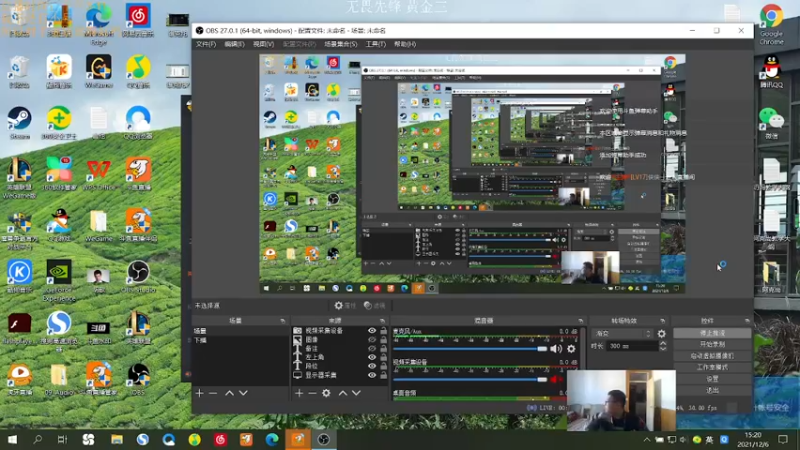Open the 视图(V) menu
The image size is (800, 450).
point(263,44)
